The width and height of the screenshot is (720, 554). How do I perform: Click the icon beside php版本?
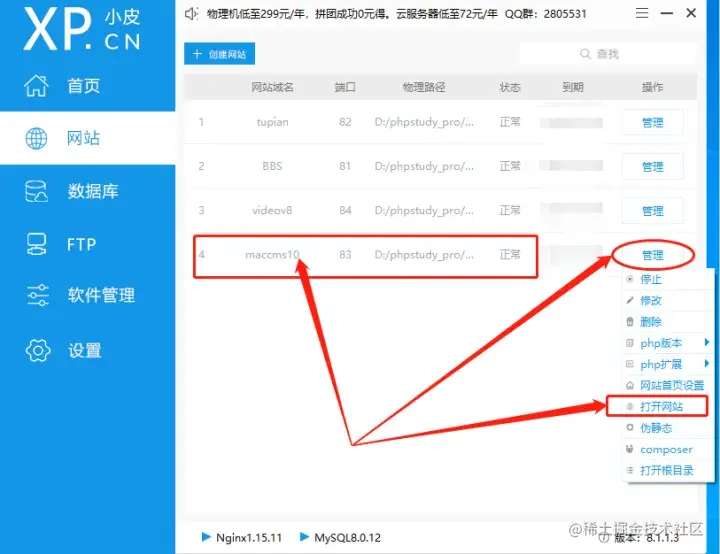coord(630,343)
